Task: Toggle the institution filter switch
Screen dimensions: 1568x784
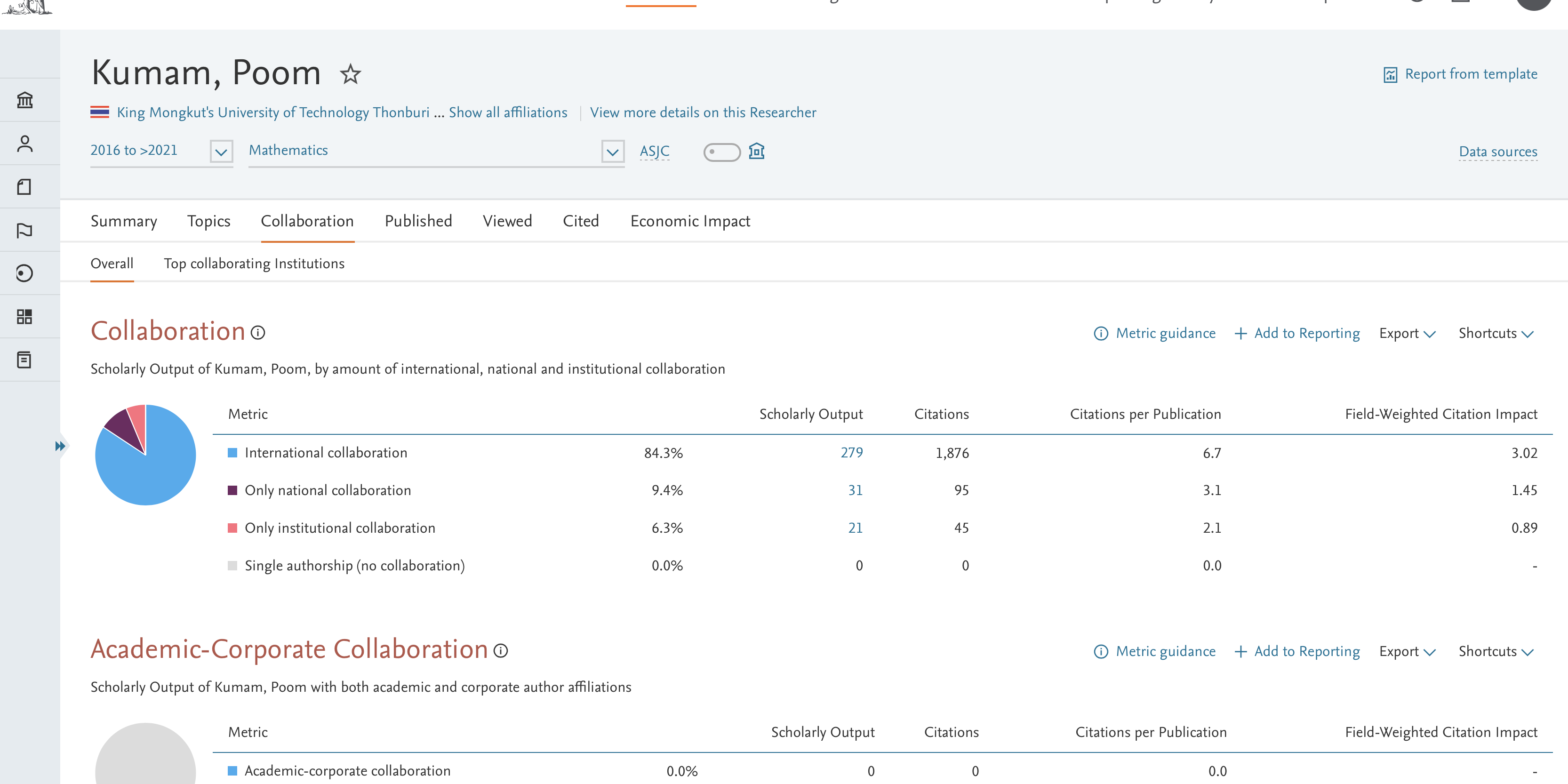Action: point(721,152)
